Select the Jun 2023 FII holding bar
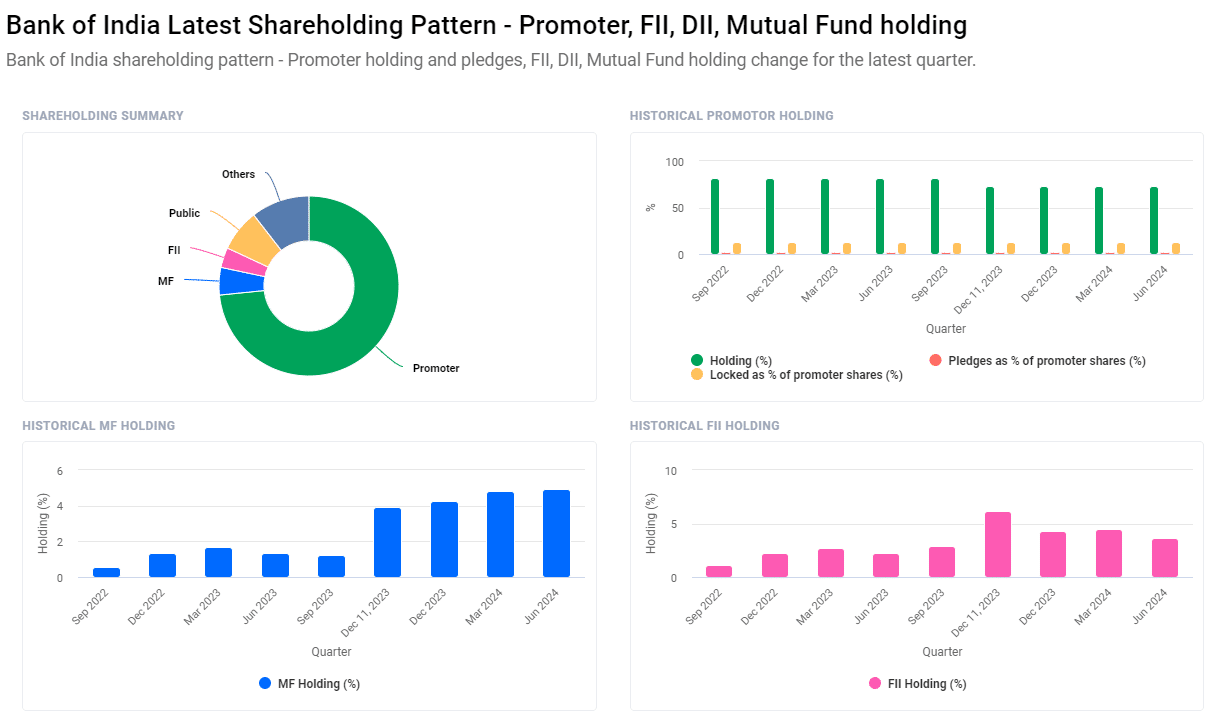Image resolution: width=1216 pixels, height=716 pixels. pyautogui.click(x=886, y=565)
